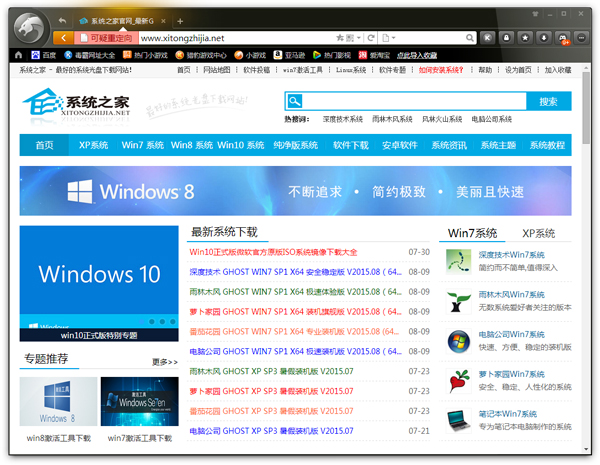The image size is (600, 465).
Task: Close the 系统之家官网 tab
Action: click(x=163, y=21)
